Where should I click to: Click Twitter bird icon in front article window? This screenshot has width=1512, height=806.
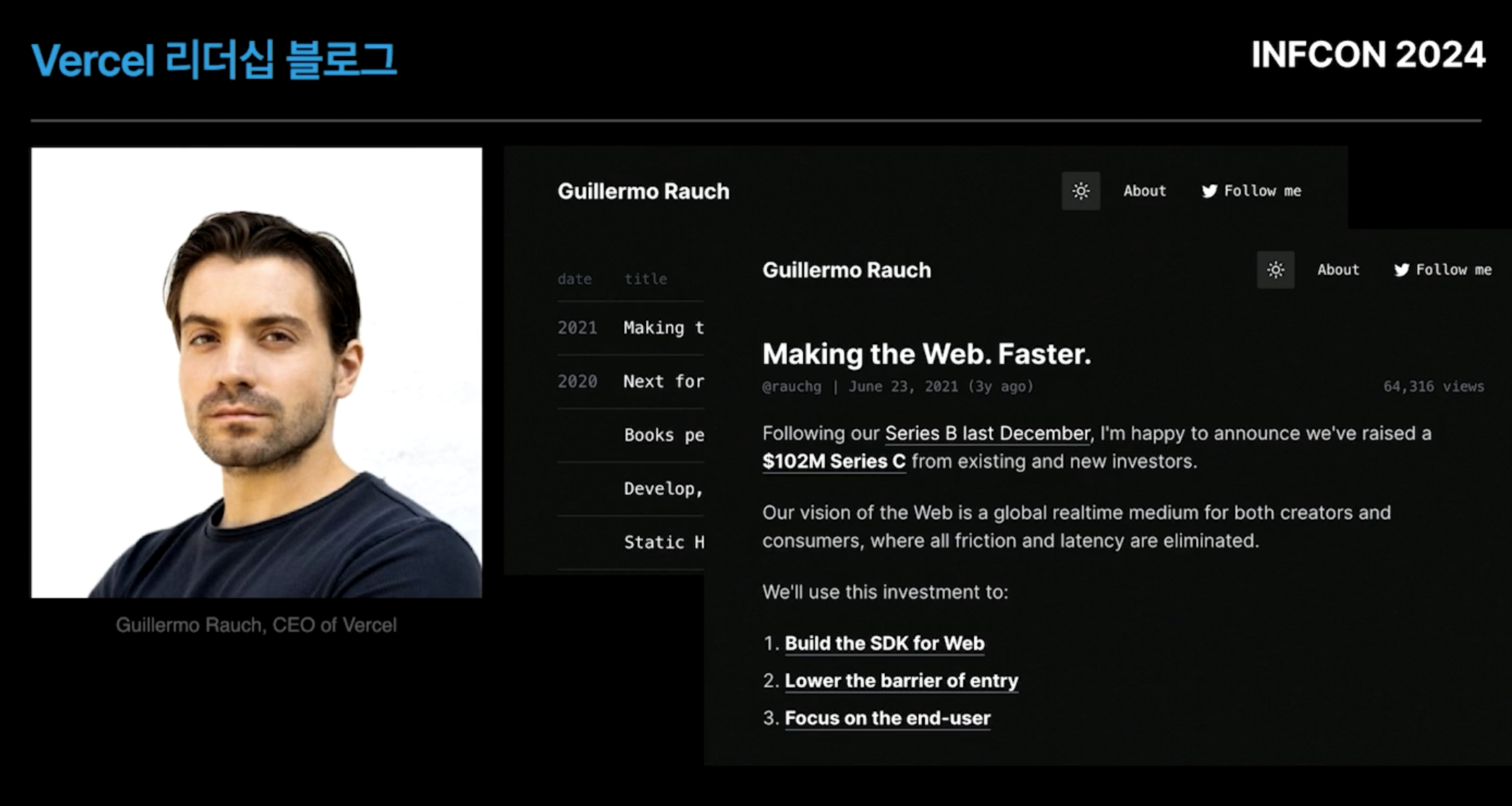1401,270
